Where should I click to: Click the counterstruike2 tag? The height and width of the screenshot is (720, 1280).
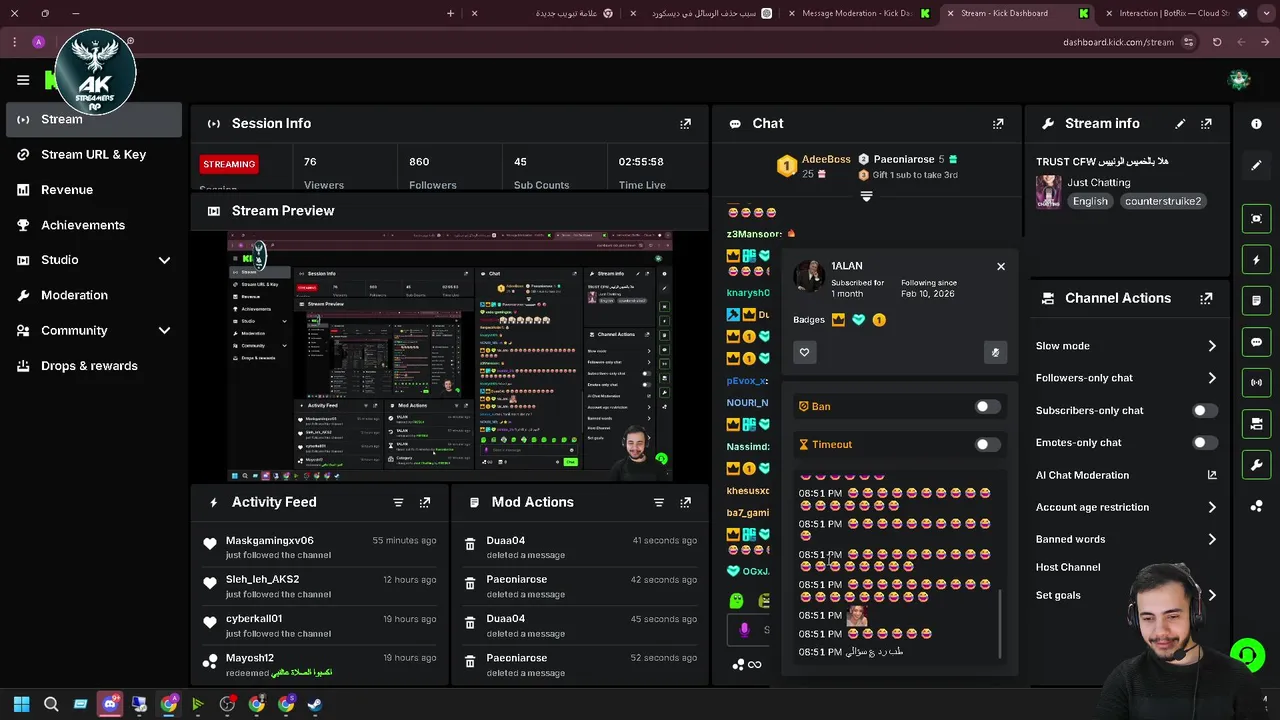(x=1162, y=202)
